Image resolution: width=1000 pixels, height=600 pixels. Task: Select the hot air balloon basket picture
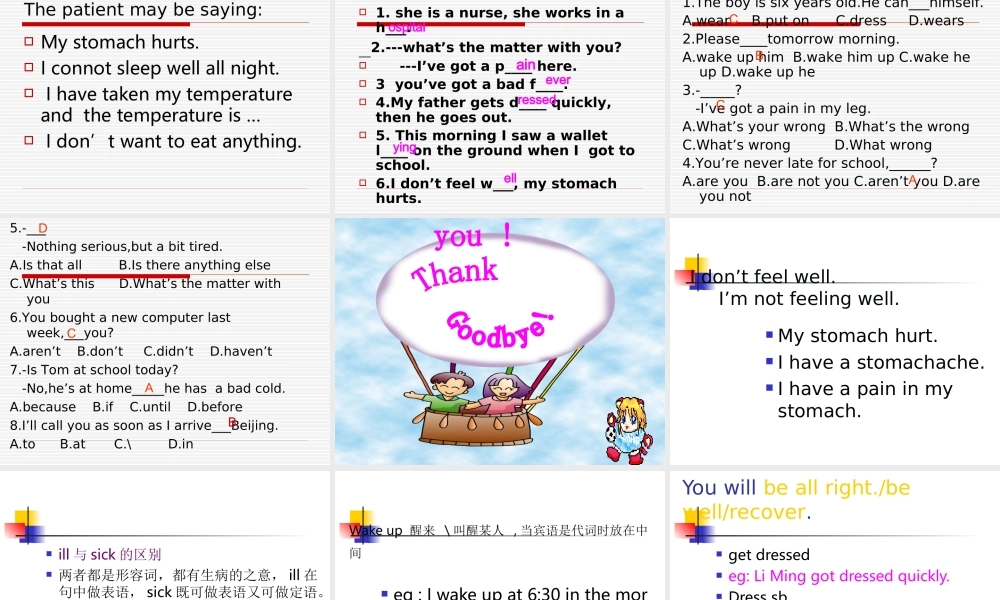pyautogui.click(x=476, y=409)
